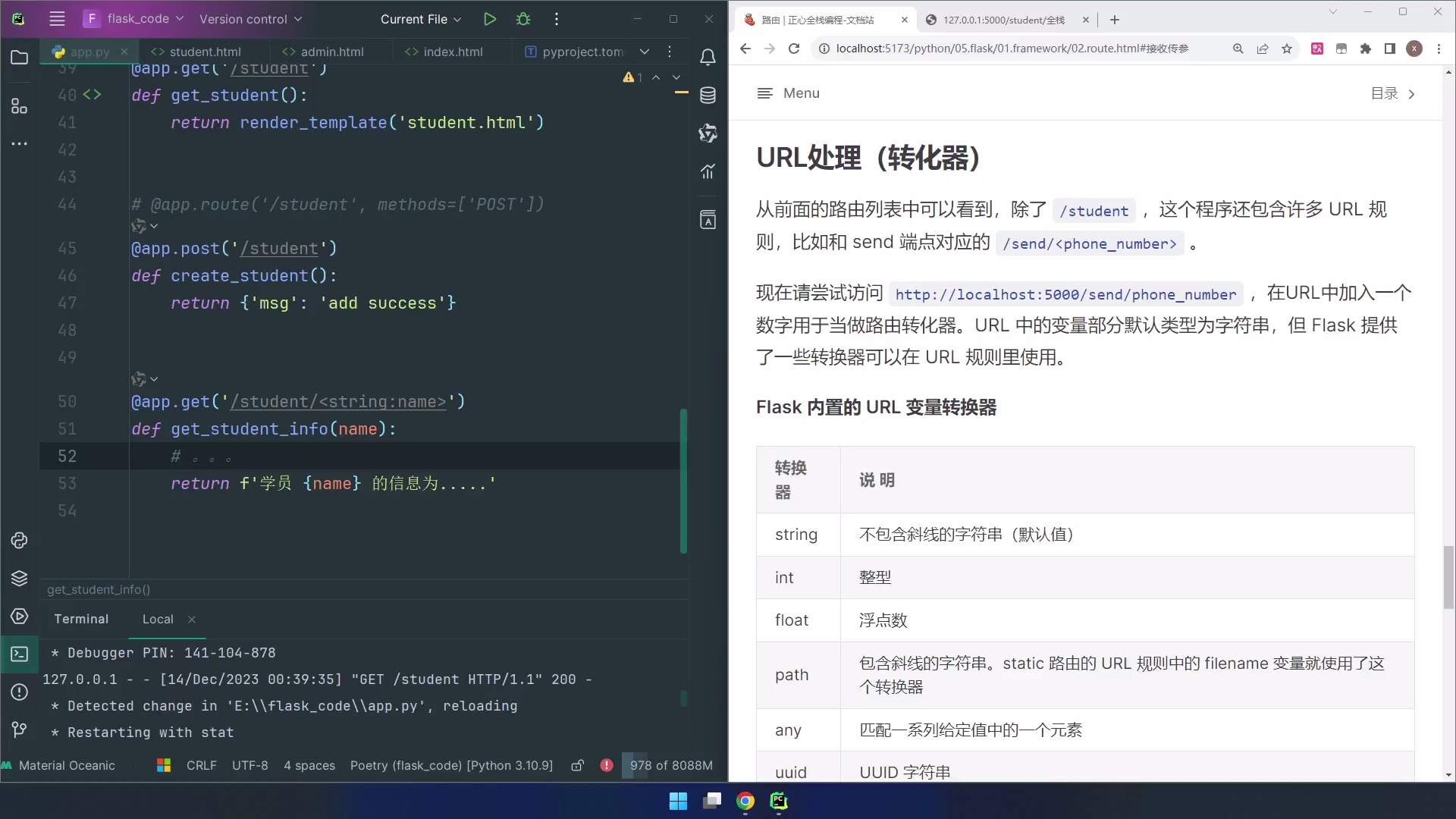Switch to the index.html tab
Viewport: 1456px width, 819px height.
coord(450,52)
